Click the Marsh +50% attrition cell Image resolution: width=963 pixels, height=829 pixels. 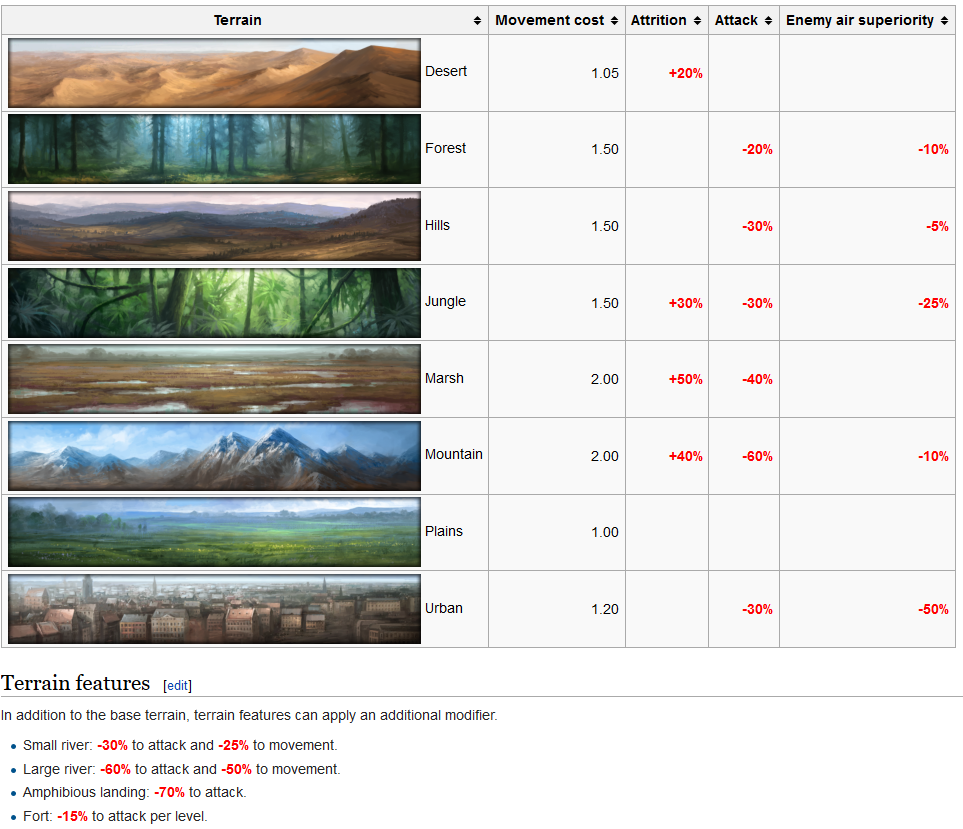(x=685, y=380)
